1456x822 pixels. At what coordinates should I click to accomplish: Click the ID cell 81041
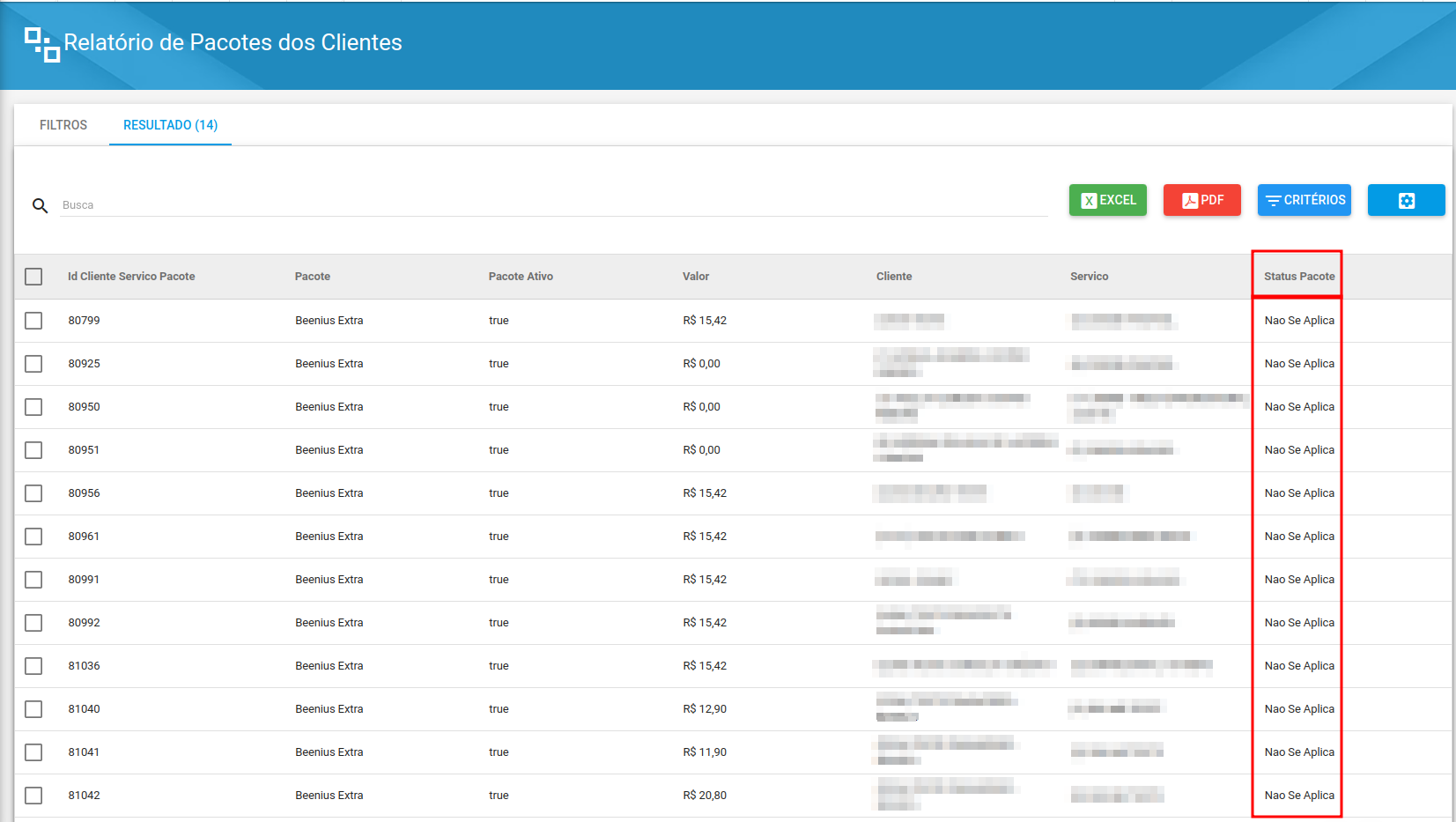tap(84, 752)
